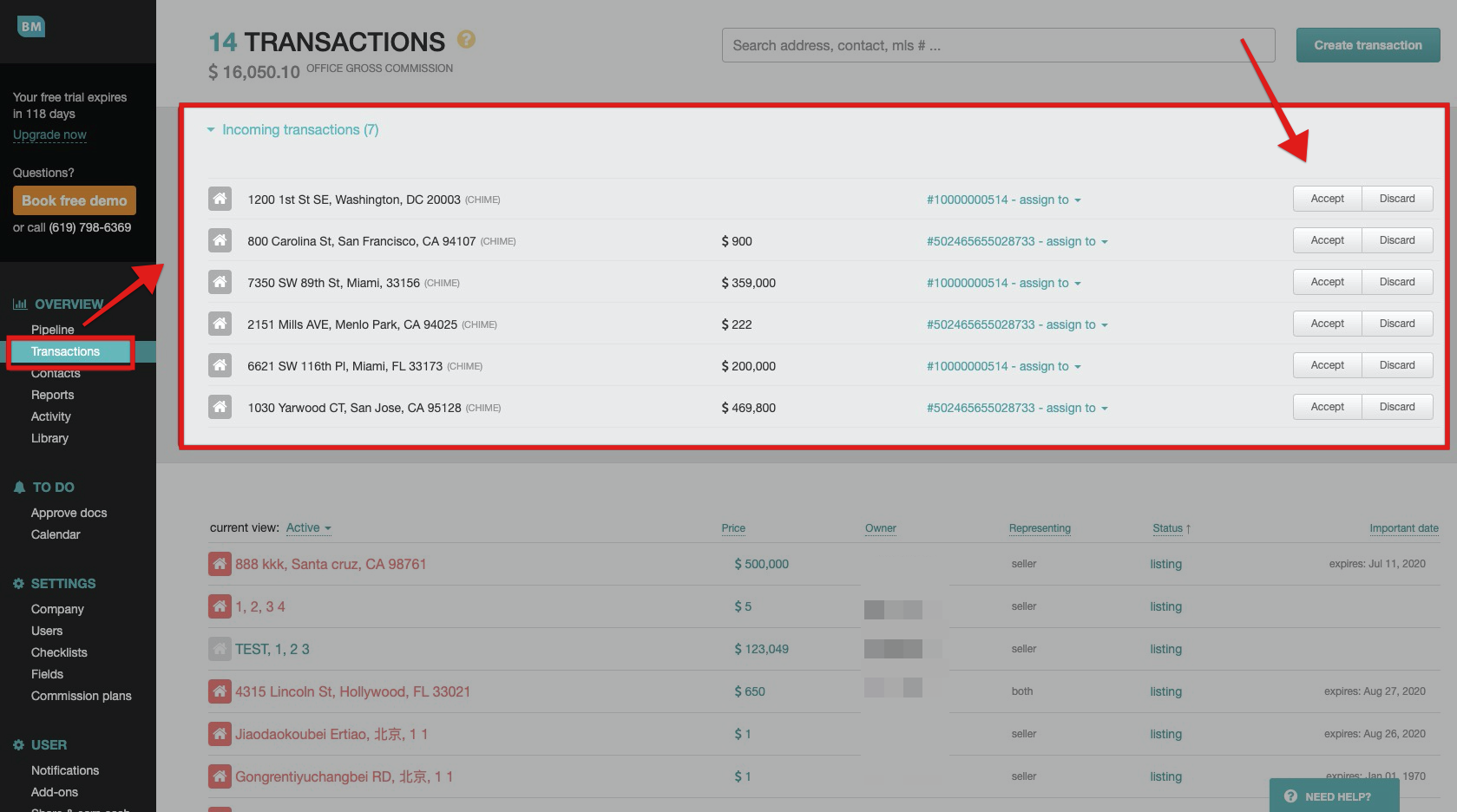Click the BM logo icon

pyautogui.click(x=31, y=27)
